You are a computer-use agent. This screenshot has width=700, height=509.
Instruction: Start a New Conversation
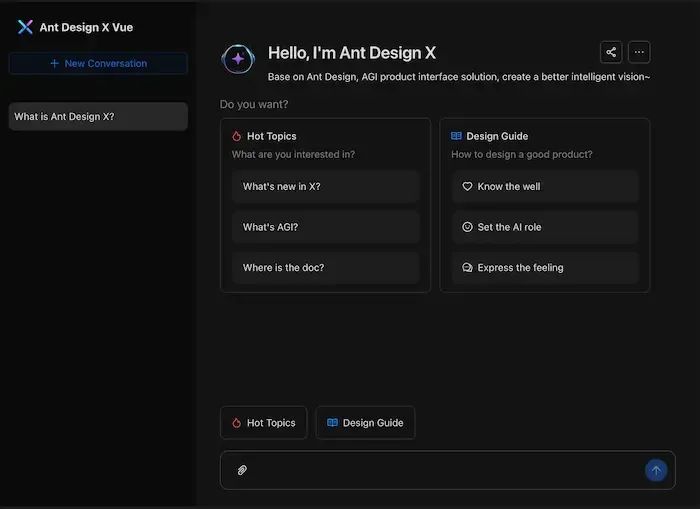pos(98,63)
